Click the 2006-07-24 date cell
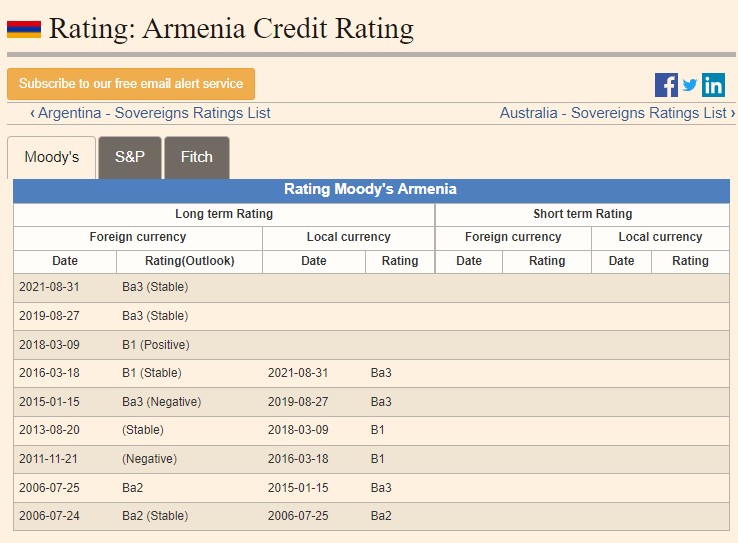This screenshot has width=738, height=543. (49, 516)
